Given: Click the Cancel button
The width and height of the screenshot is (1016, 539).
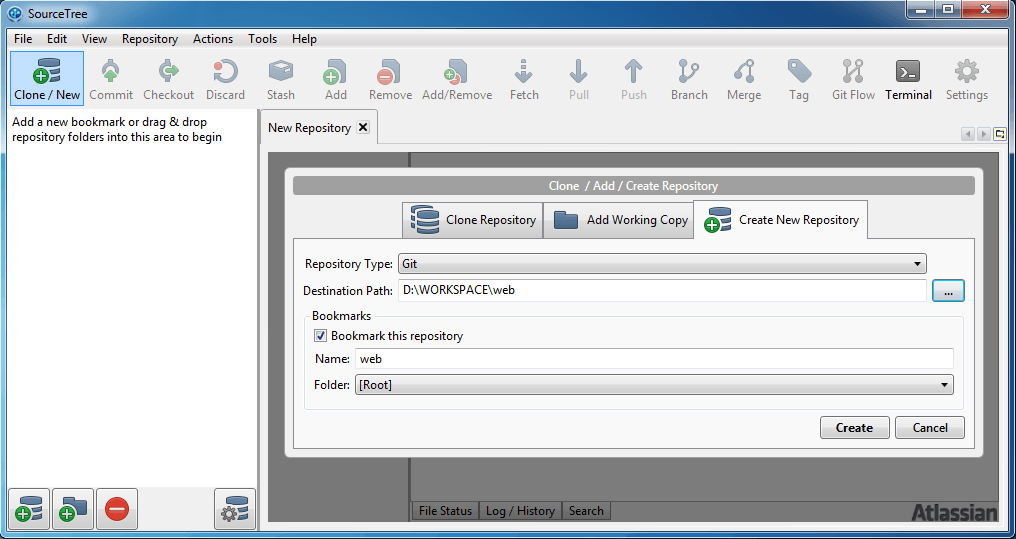Looking at the screenshot, I should pyautogui.click(x=930, y=428).
